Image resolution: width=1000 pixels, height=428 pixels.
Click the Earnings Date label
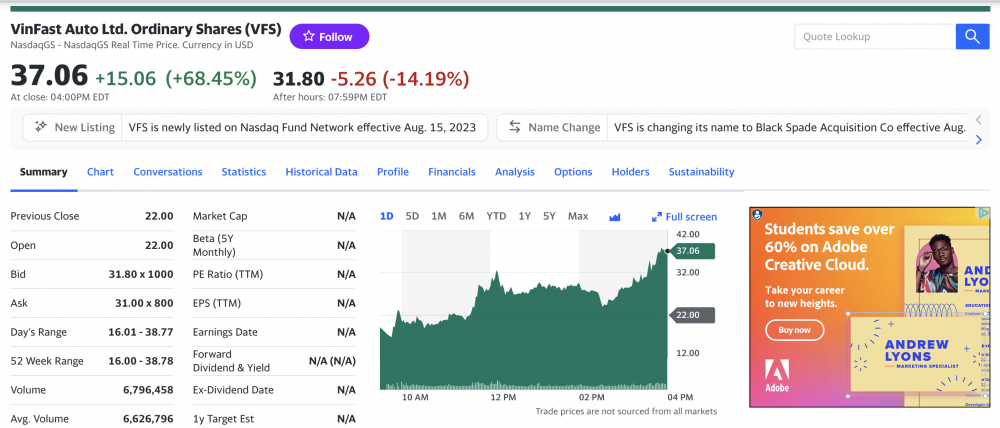(225, 332)
